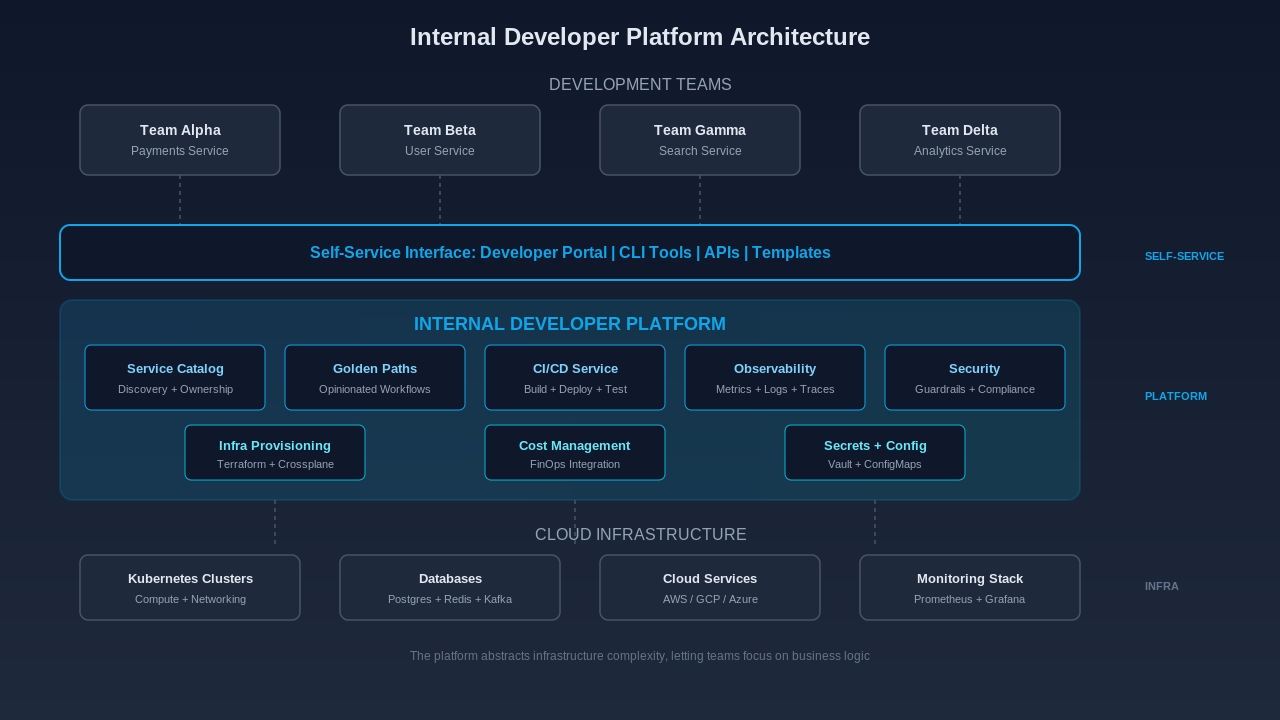Click the Monitoring Stack box
1280x720 pixels.
pos(970,588)
